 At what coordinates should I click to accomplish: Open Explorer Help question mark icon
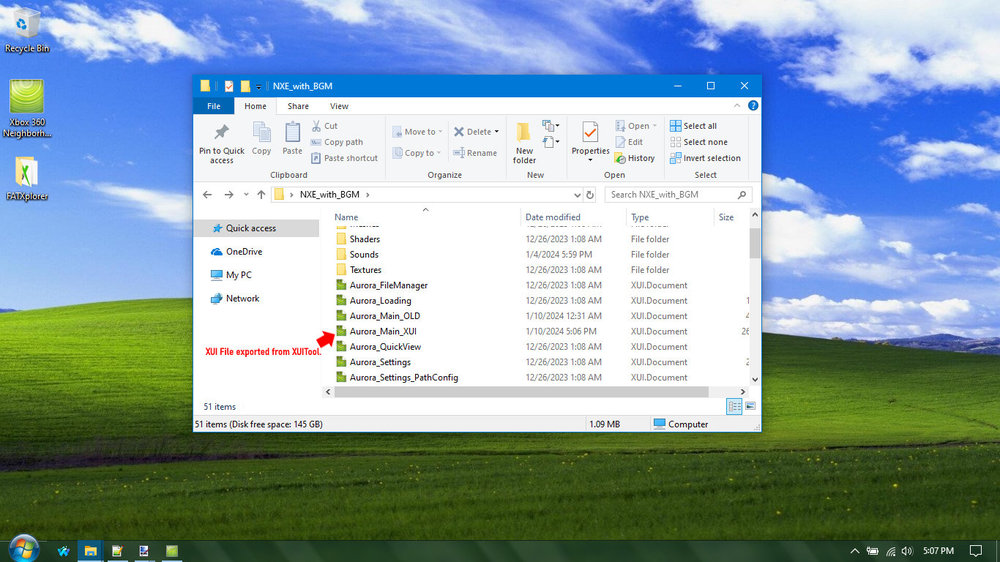(x=753, y=106)
